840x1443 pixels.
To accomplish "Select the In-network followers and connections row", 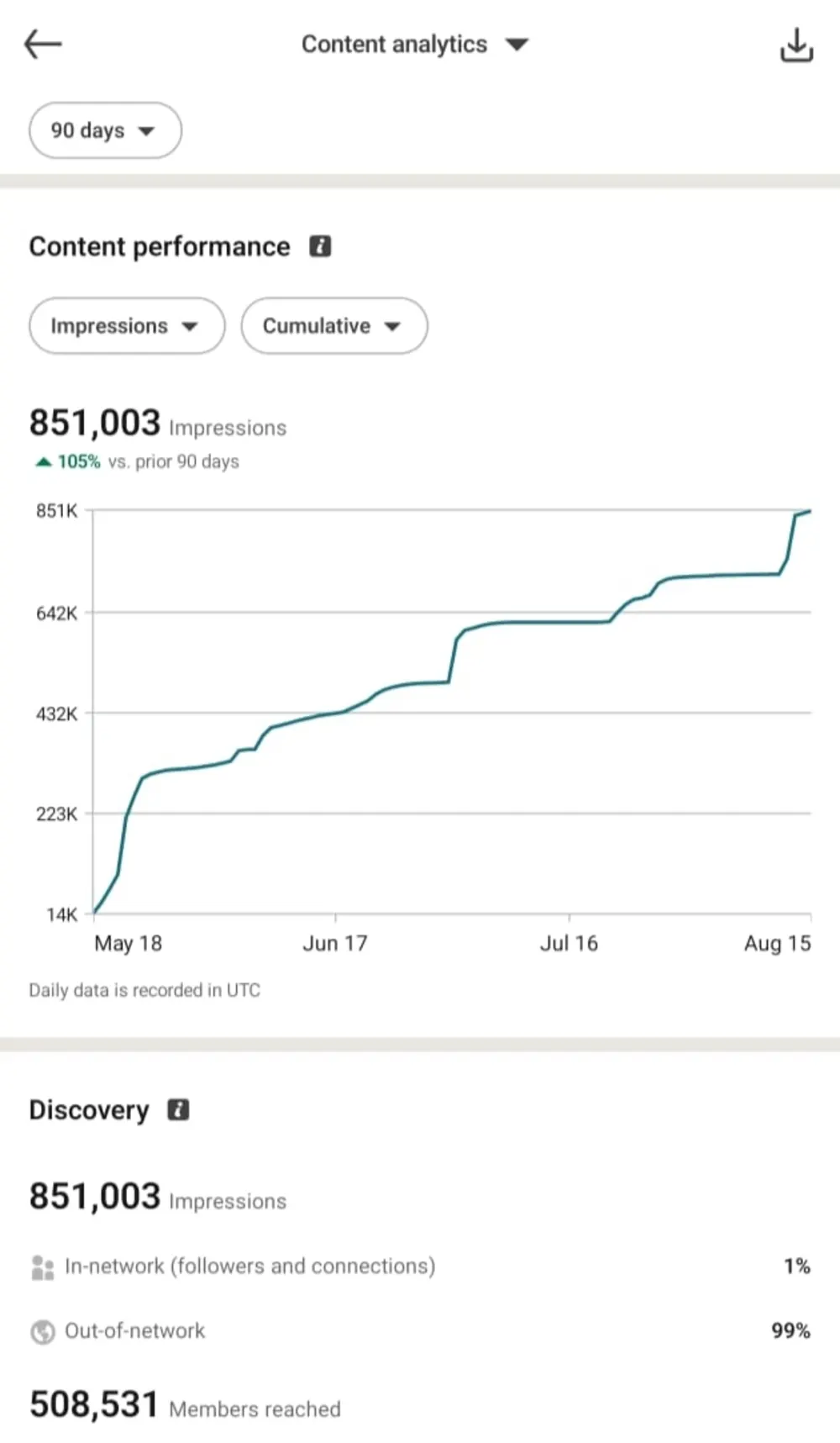I will tap(420, 1267).
